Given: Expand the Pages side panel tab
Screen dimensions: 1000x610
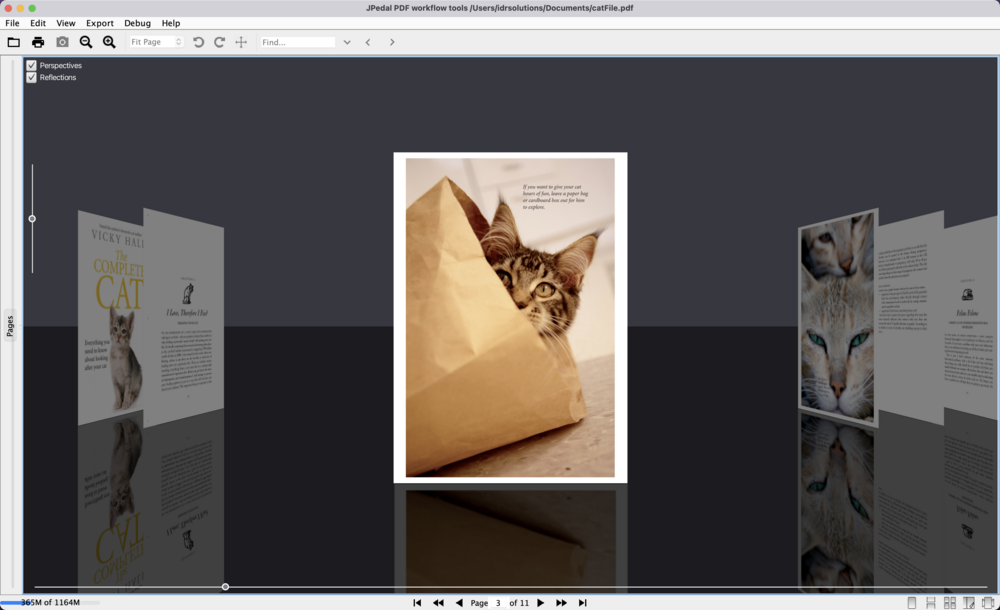Looking at the screenshot, I should coord(12,323).
